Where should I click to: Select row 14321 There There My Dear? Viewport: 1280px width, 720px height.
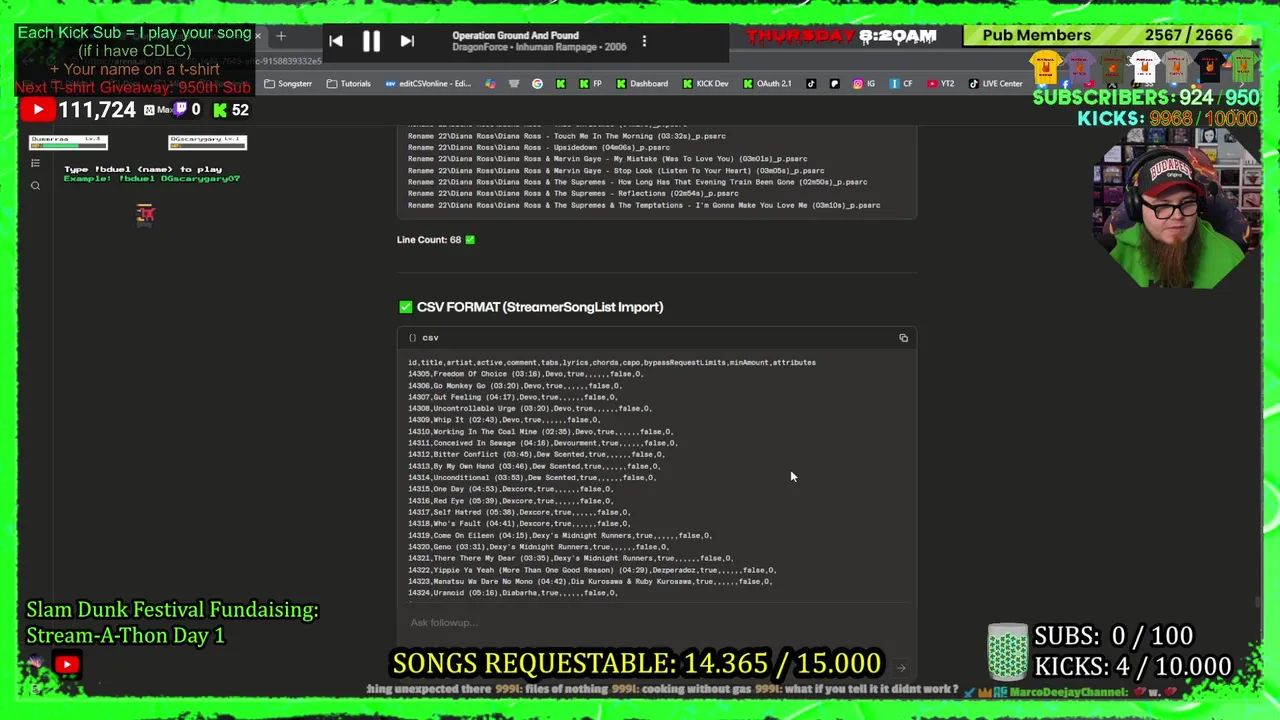[x=570, y=558]
